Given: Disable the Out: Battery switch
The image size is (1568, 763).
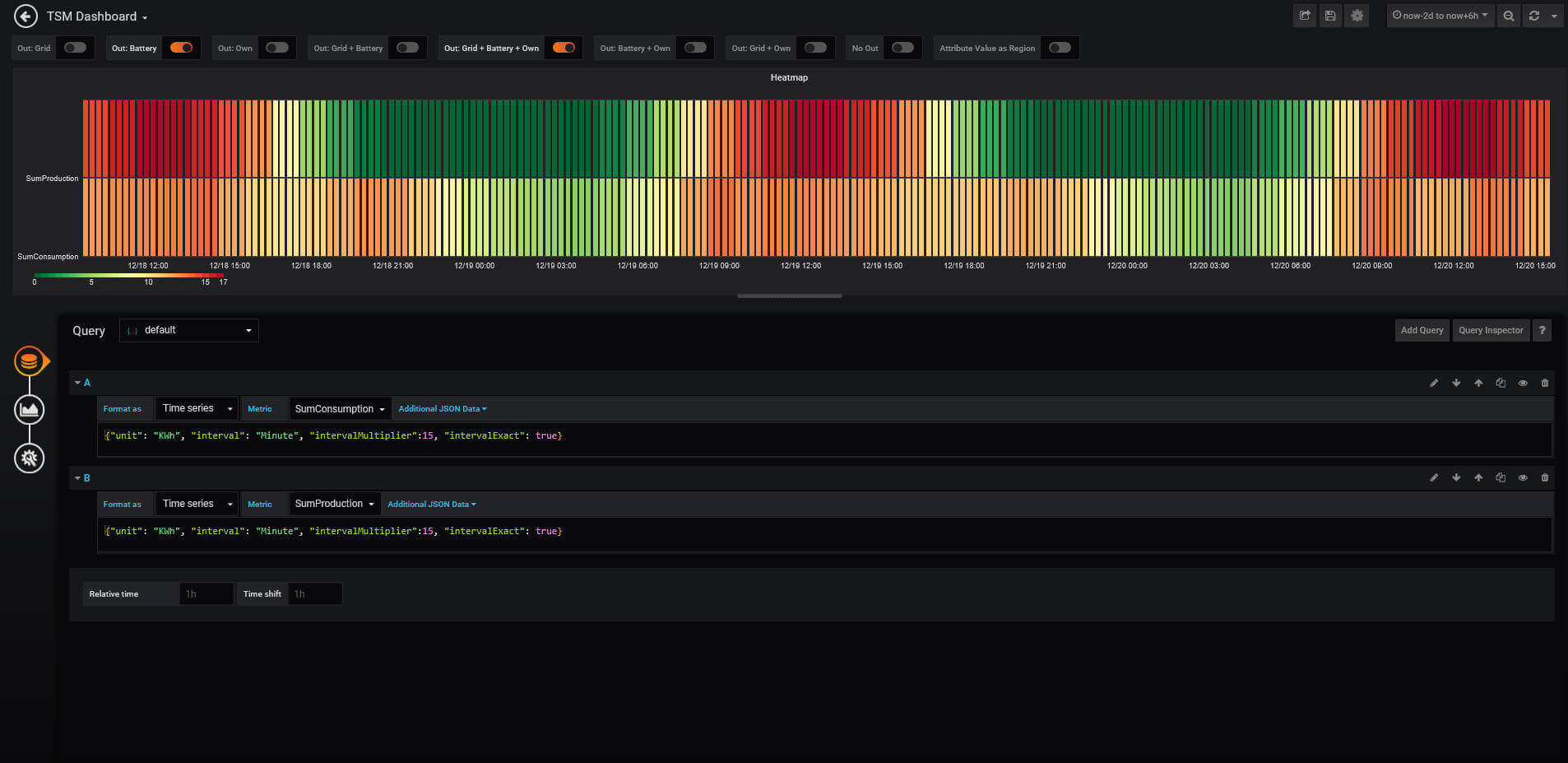Looking at the screenshot, I should (x=181, y=48).
